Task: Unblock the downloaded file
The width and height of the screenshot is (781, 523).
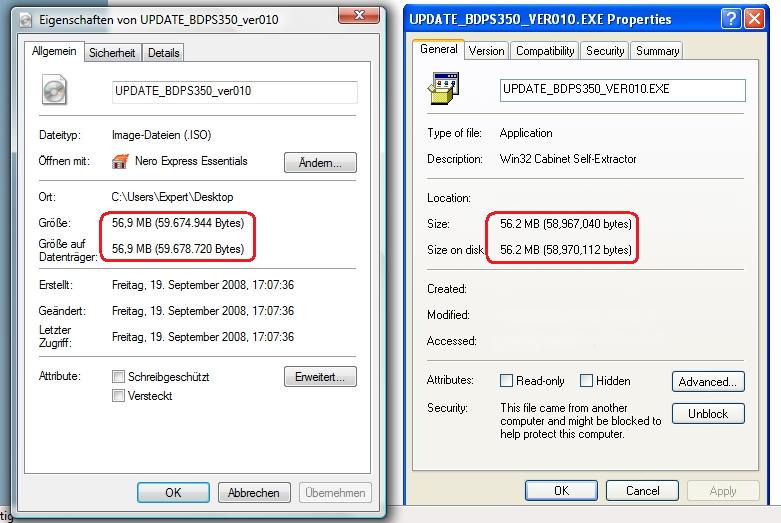Action: click(x=708, y=413)
